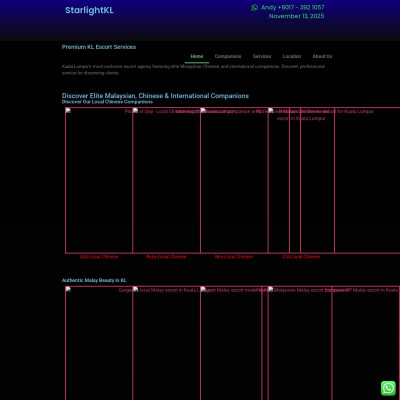400x400 pixels.
Task: Open the About Us menu item
Action: click(x=322, y=56)
